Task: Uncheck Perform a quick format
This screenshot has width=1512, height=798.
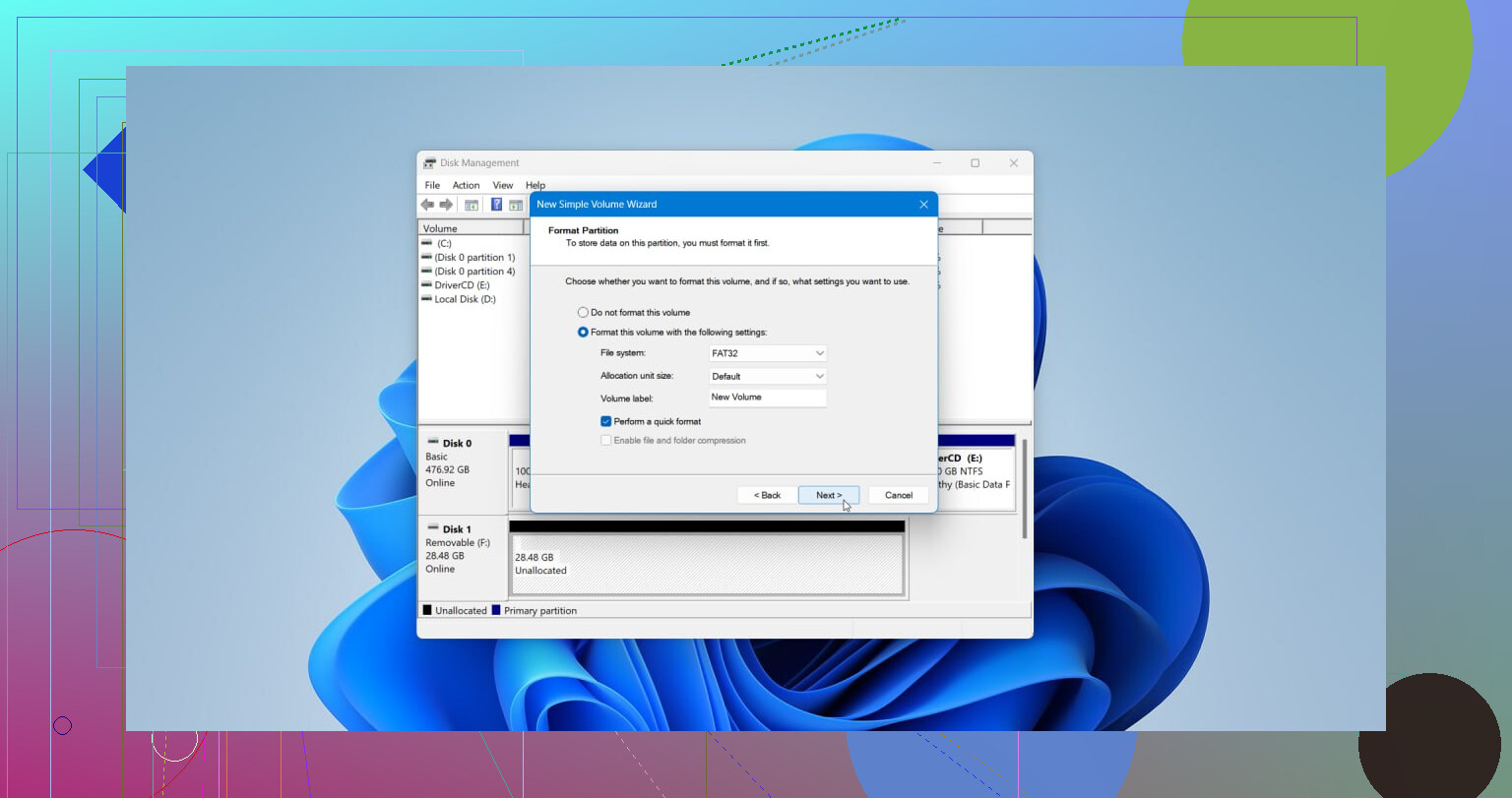Action: pos(605,421)
